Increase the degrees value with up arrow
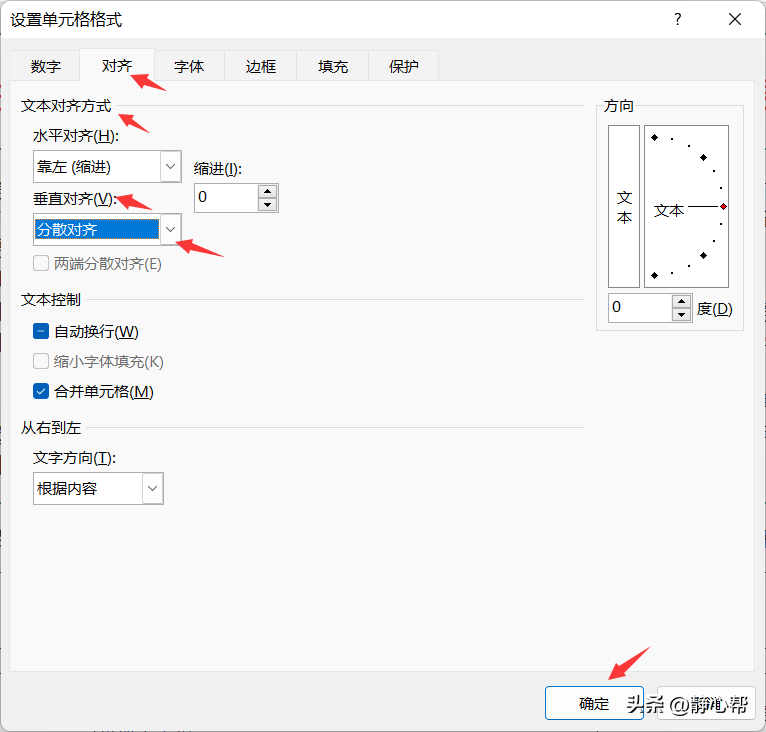The height and width of the screenshot is (732, 766). pyautogui.click(x=681, y=301)
